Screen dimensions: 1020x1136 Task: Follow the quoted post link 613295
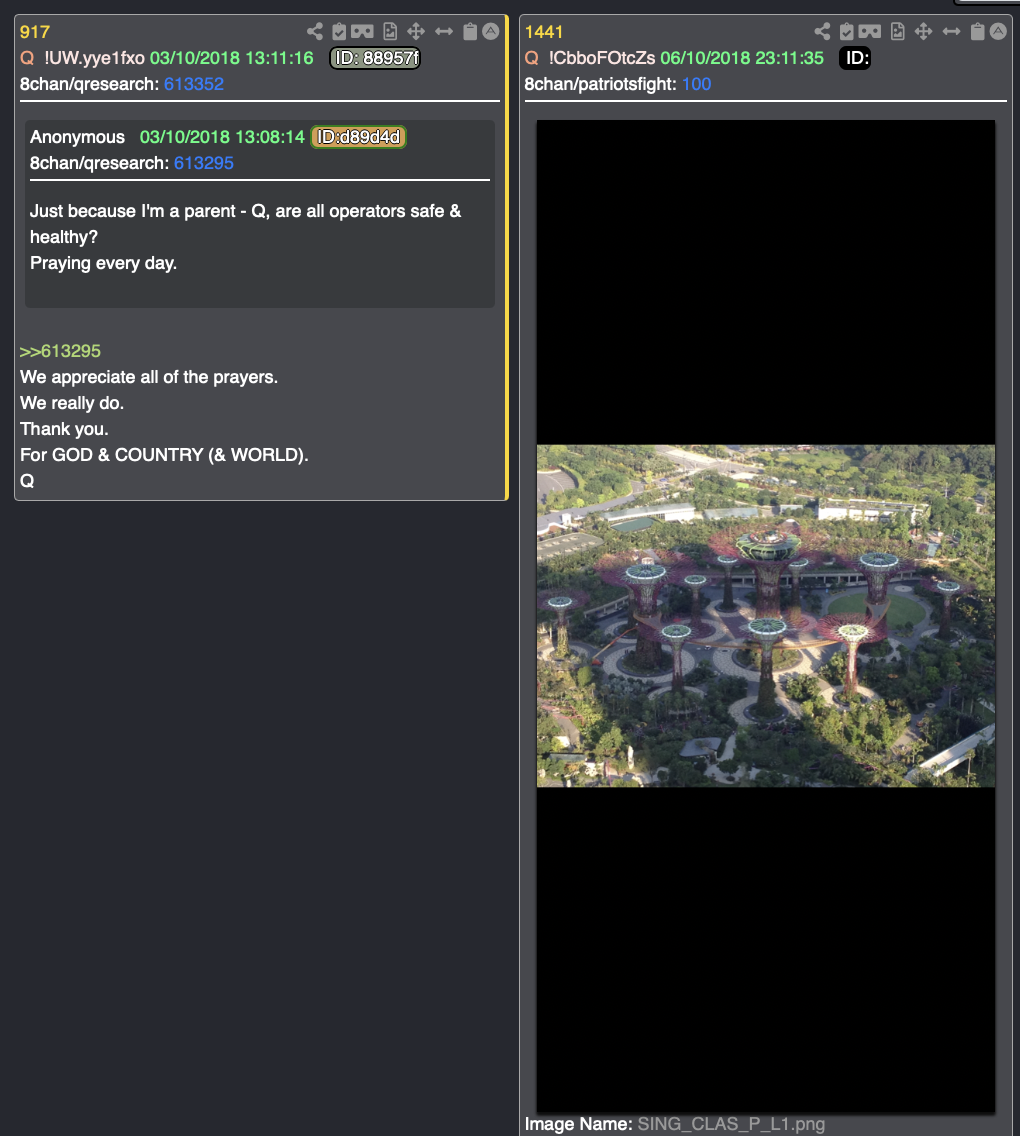pyautogui.click(x=204, y=163)
